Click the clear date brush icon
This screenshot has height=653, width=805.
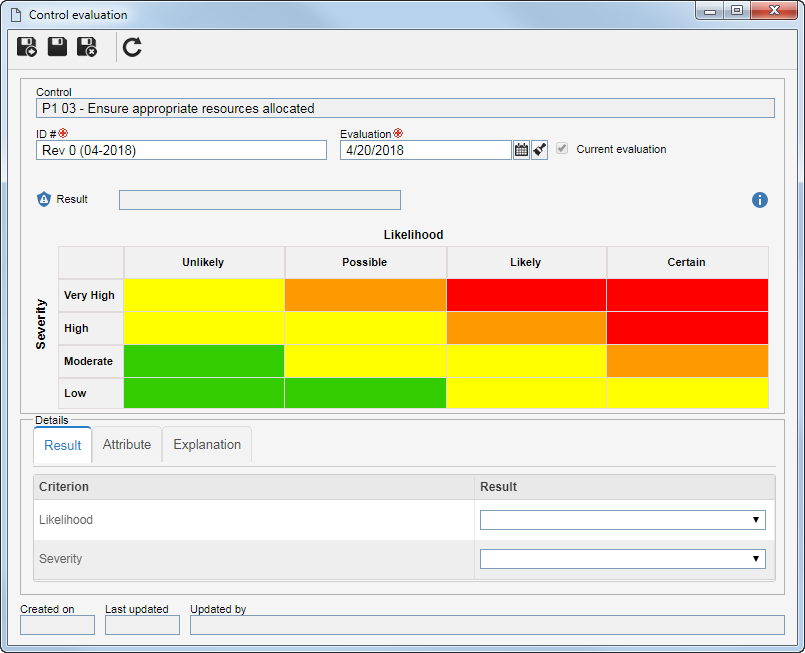[x=539, y=150]
